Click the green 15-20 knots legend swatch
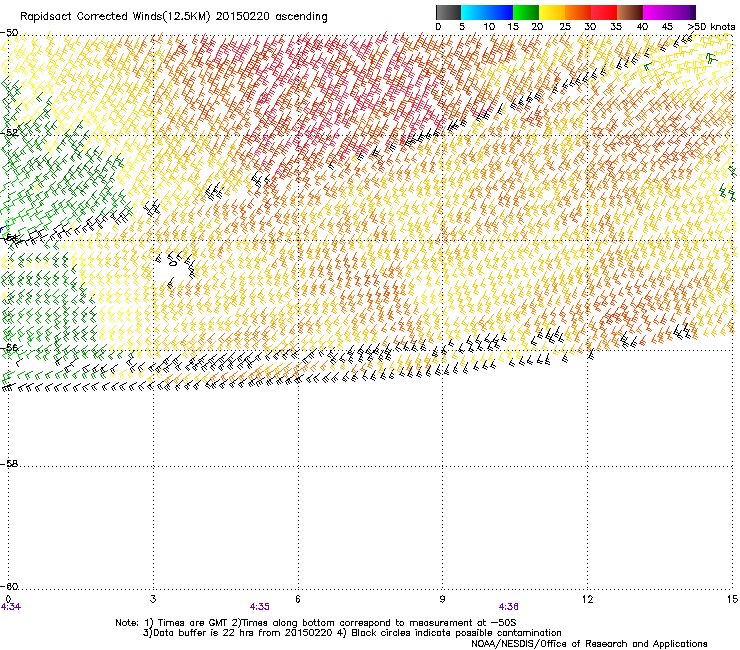The width and height of the screenshot is (740, 650). [x=526, y=12]
